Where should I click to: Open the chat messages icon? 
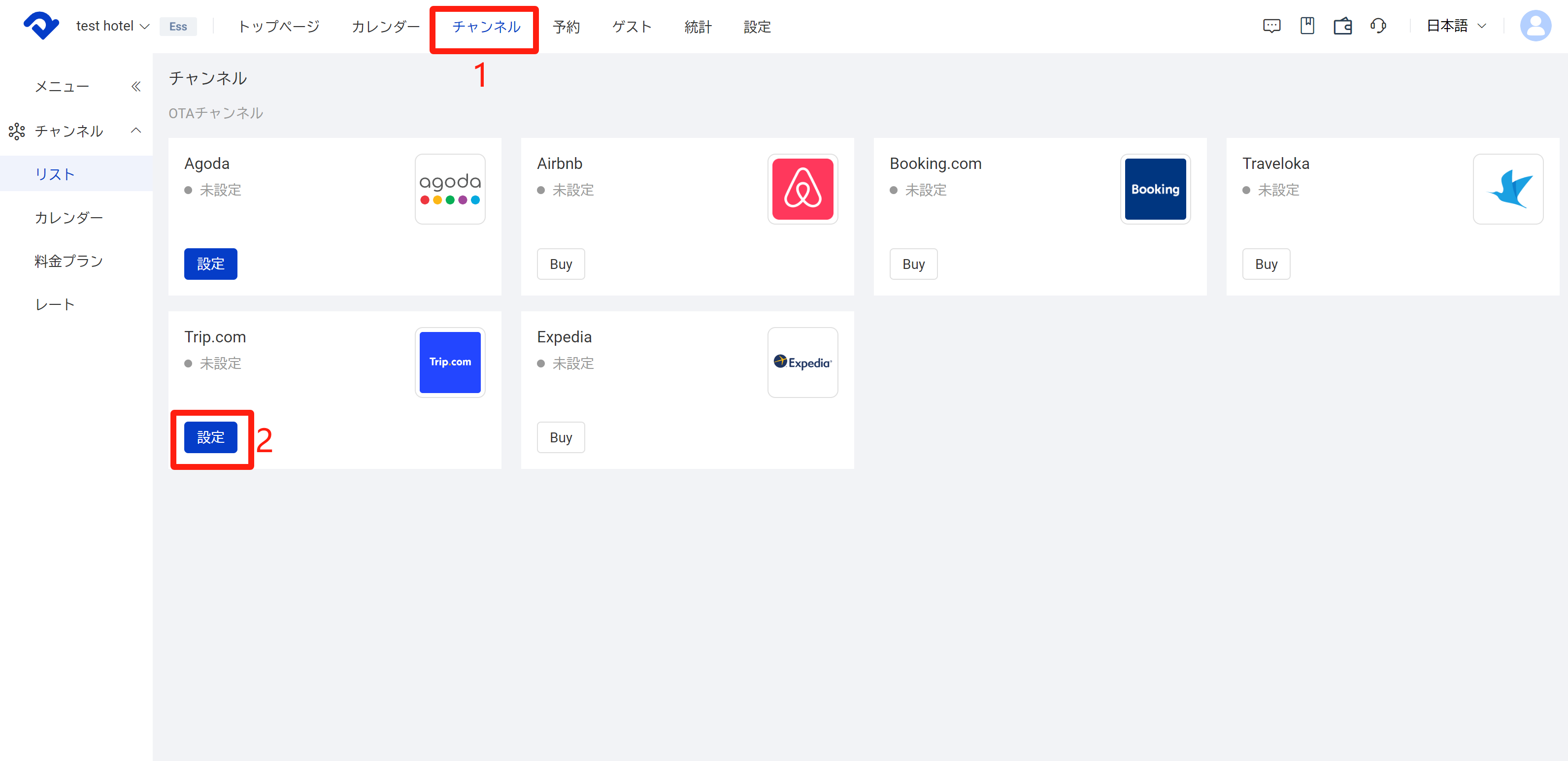[1271, 26]
